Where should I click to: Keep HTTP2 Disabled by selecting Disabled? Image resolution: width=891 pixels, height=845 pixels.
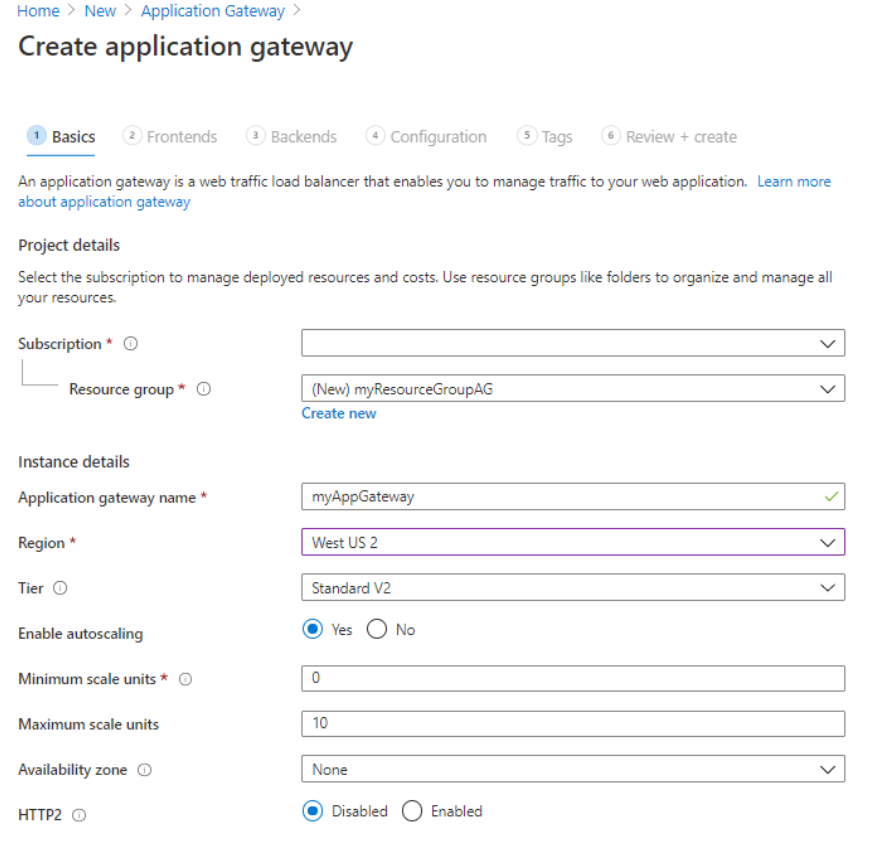[x=313, y=811]
